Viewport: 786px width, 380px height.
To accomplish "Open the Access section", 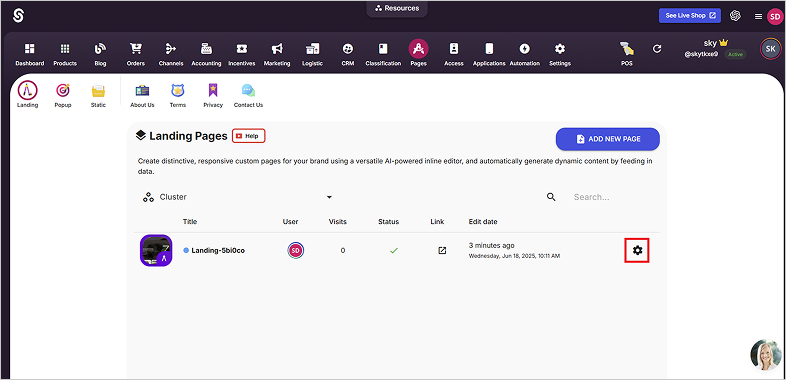I will (454, 54).
